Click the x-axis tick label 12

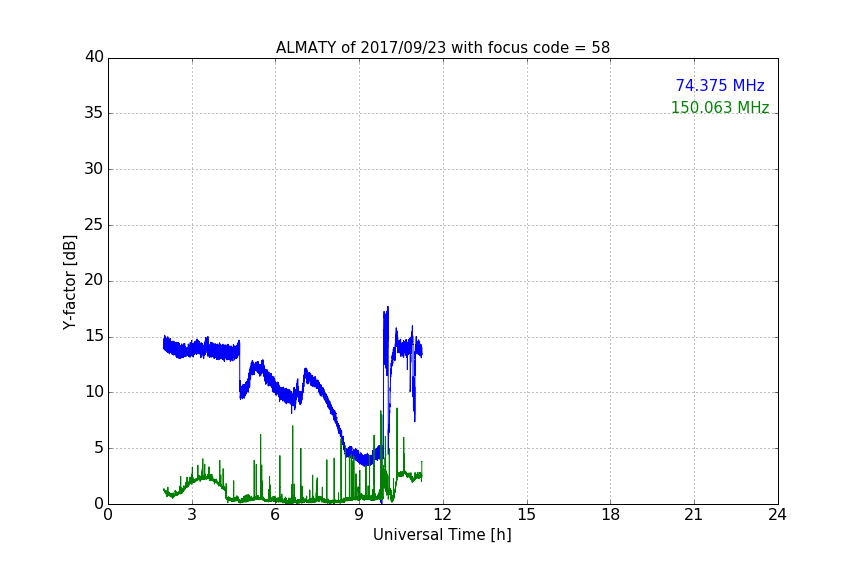pyautogui.click(x=442, y=515)
